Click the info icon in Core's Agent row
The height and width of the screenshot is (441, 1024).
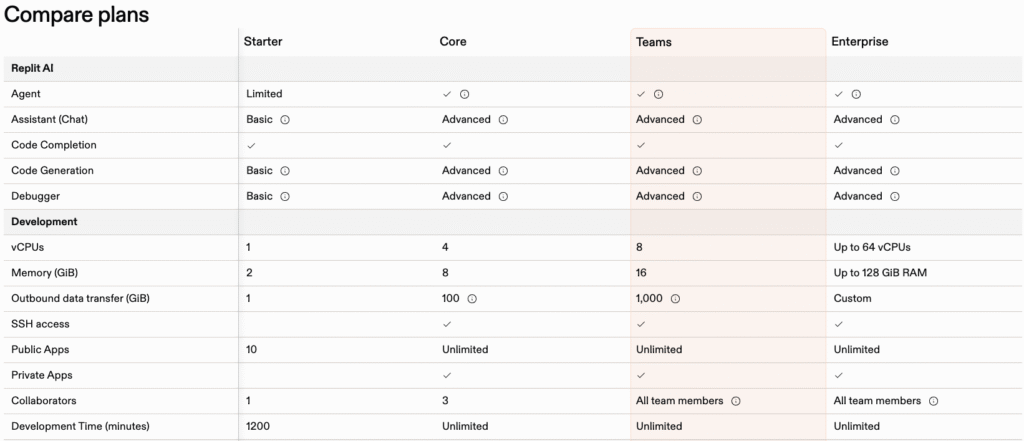(464, 94)
